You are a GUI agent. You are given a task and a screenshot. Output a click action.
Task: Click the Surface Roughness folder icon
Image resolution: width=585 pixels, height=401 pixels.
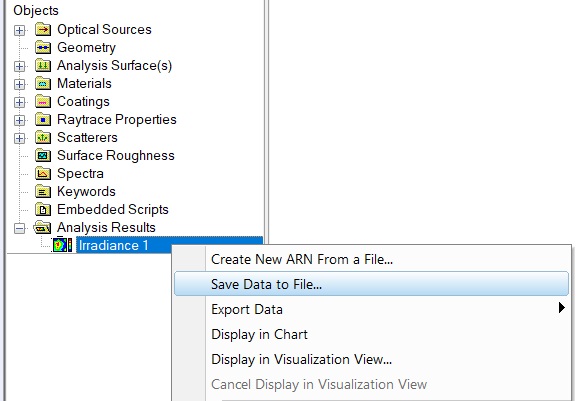(x=43, y=155)
